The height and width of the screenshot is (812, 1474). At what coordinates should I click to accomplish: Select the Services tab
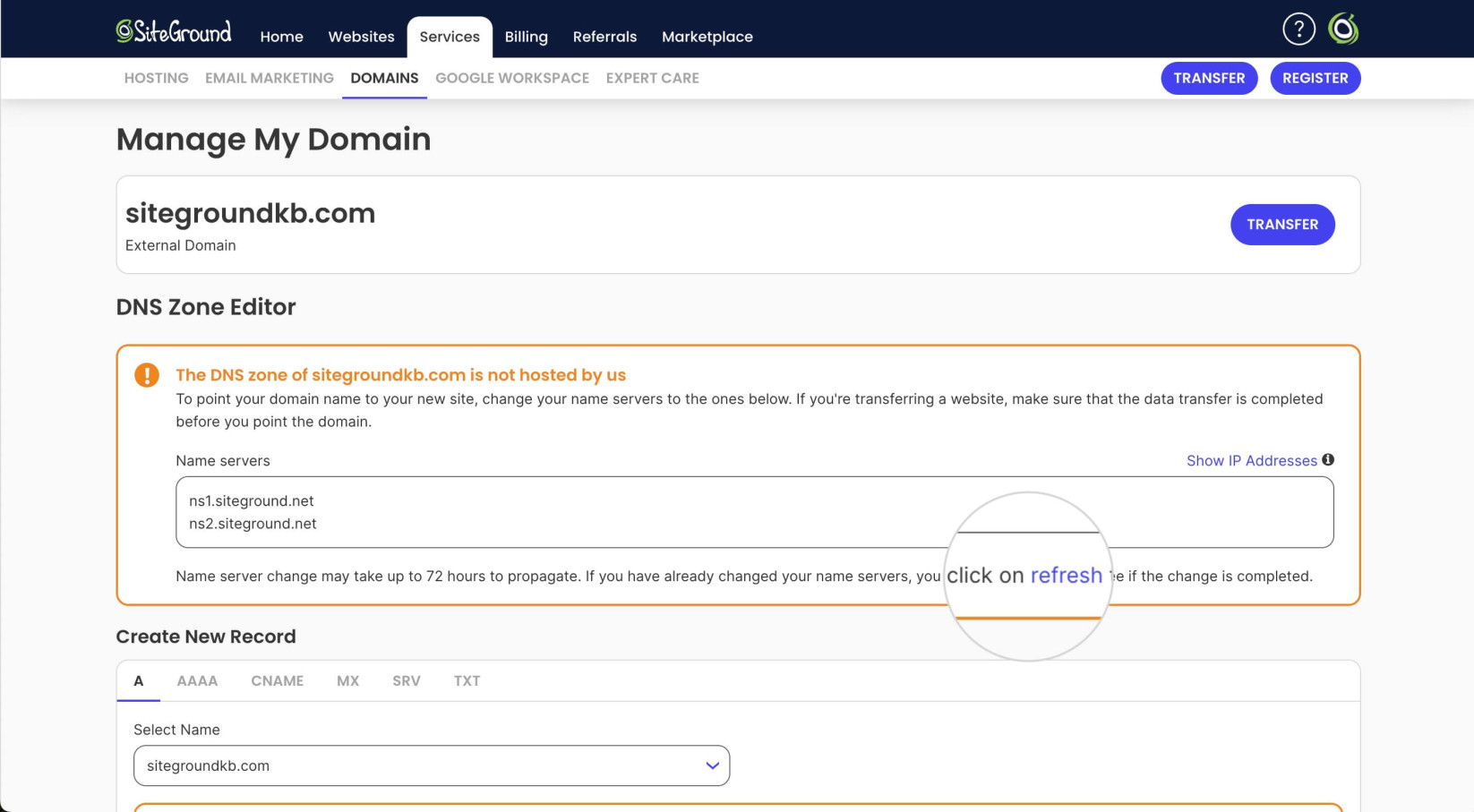click(450, 37)
